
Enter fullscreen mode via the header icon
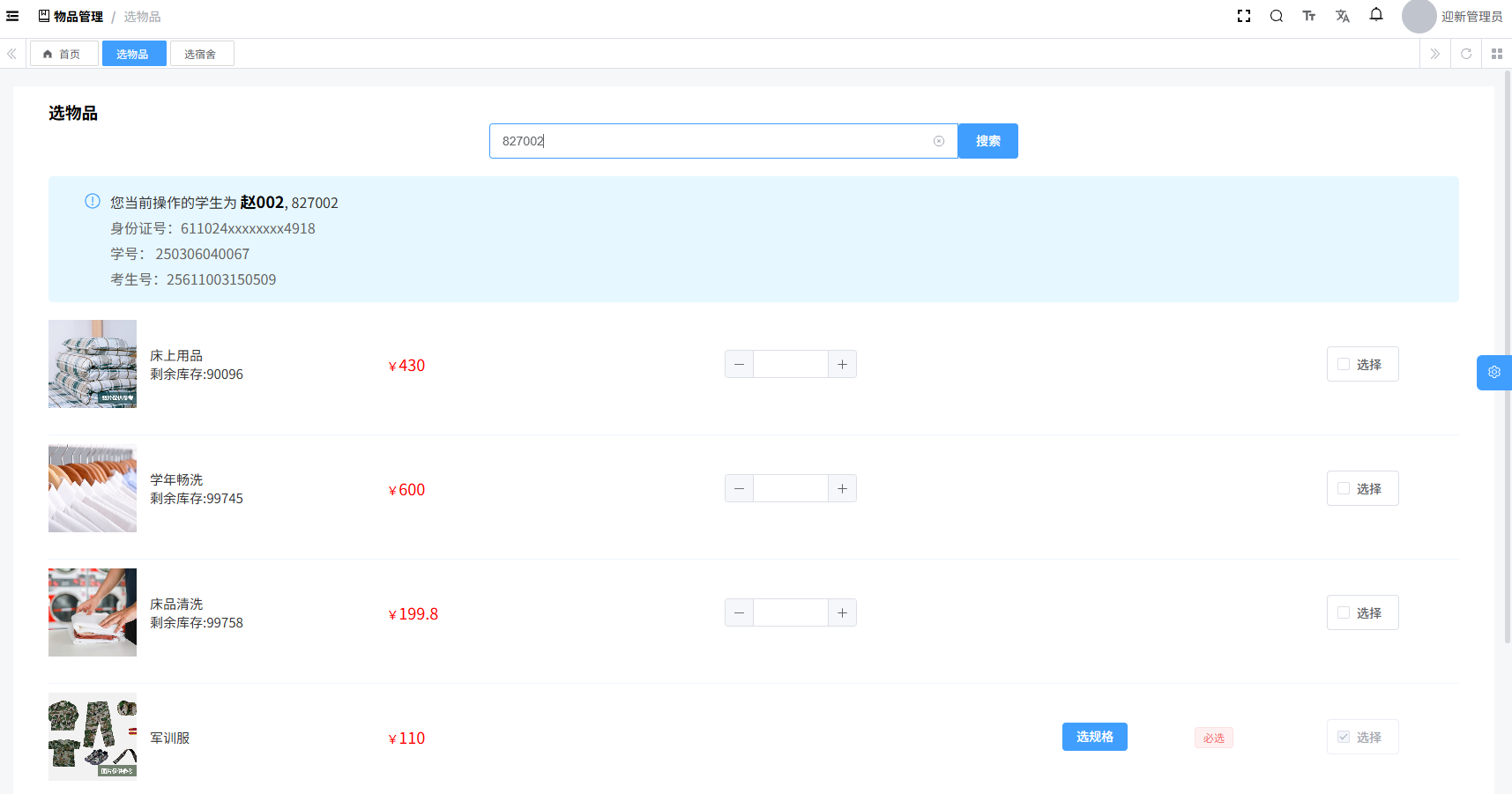tap(1243, 16)
